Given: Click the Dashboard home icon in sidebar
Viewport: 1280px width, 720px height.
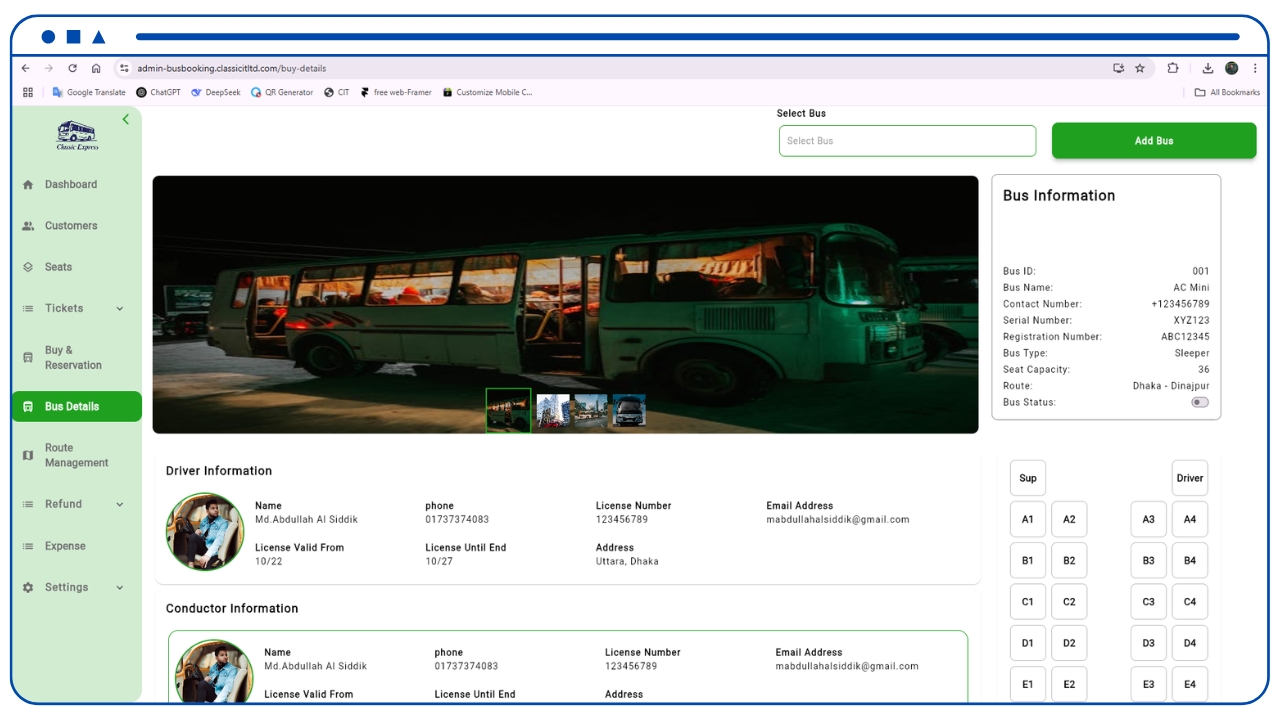Looking at the screenshot, I should click(28, 185).
